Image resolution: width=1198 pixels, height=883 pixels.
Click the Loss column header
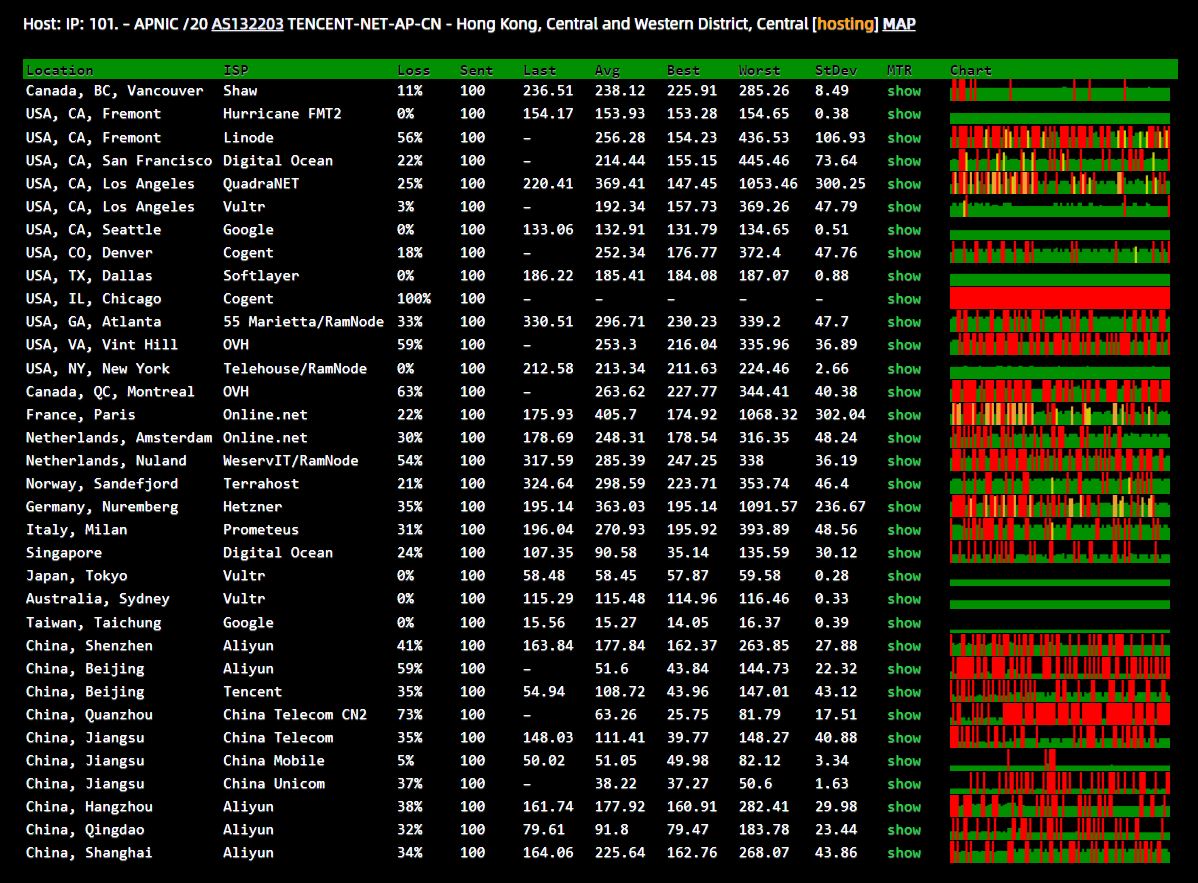tap(413, 70)
